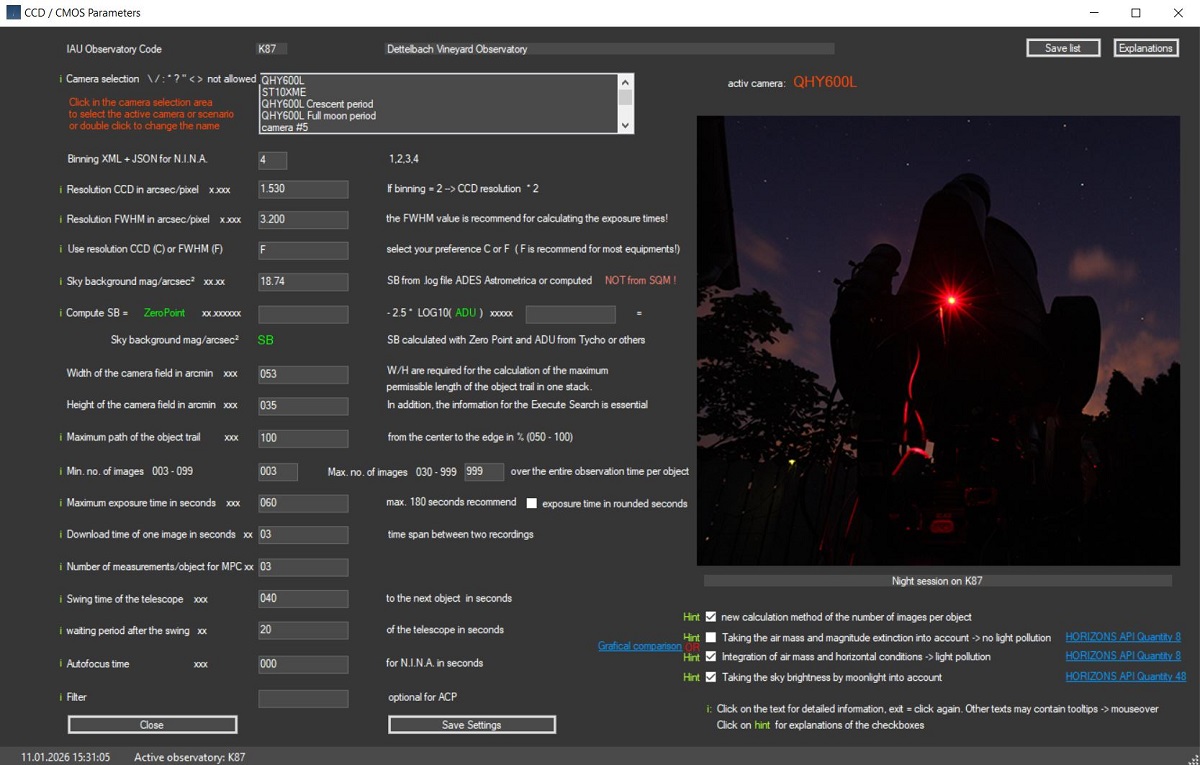Click the 'i' icon beside Autofocus time
Viewport: 1200px width, 765px height.
click(x=61, y=664)
